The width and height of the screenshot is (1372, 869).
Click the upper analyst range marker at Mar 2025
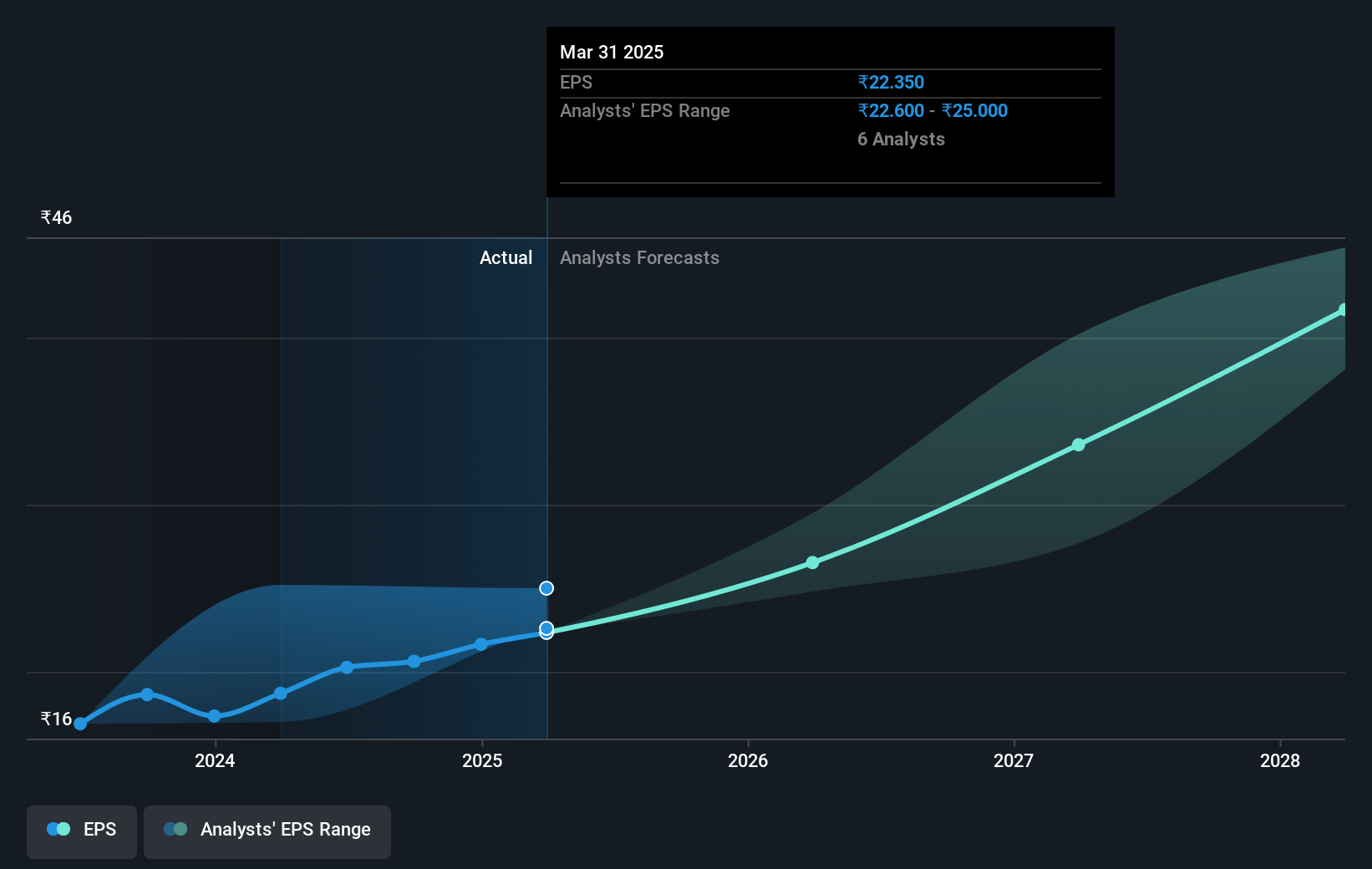[x=546, y=588]
